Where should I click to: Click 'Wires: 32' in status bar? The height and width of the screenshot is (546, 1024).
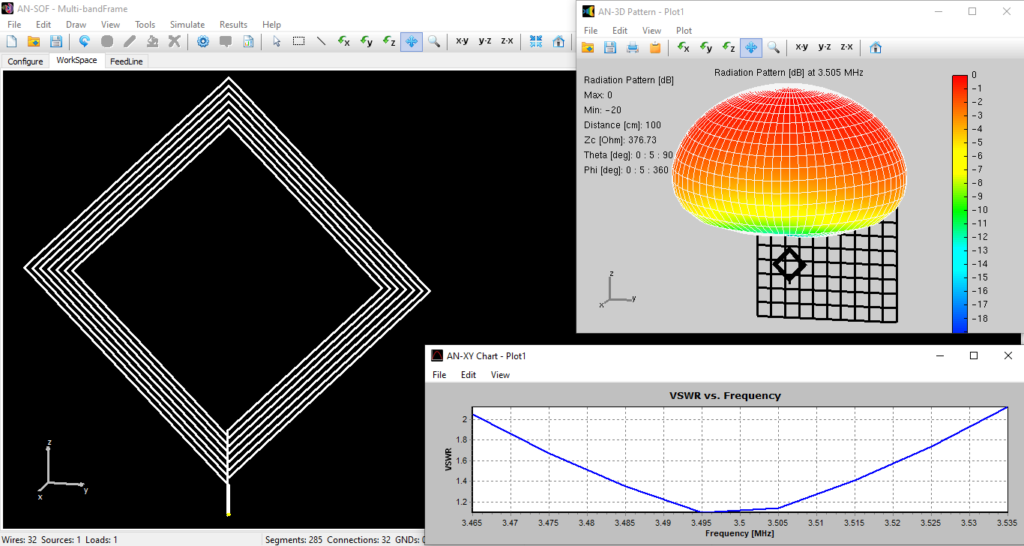coord(19,539)
